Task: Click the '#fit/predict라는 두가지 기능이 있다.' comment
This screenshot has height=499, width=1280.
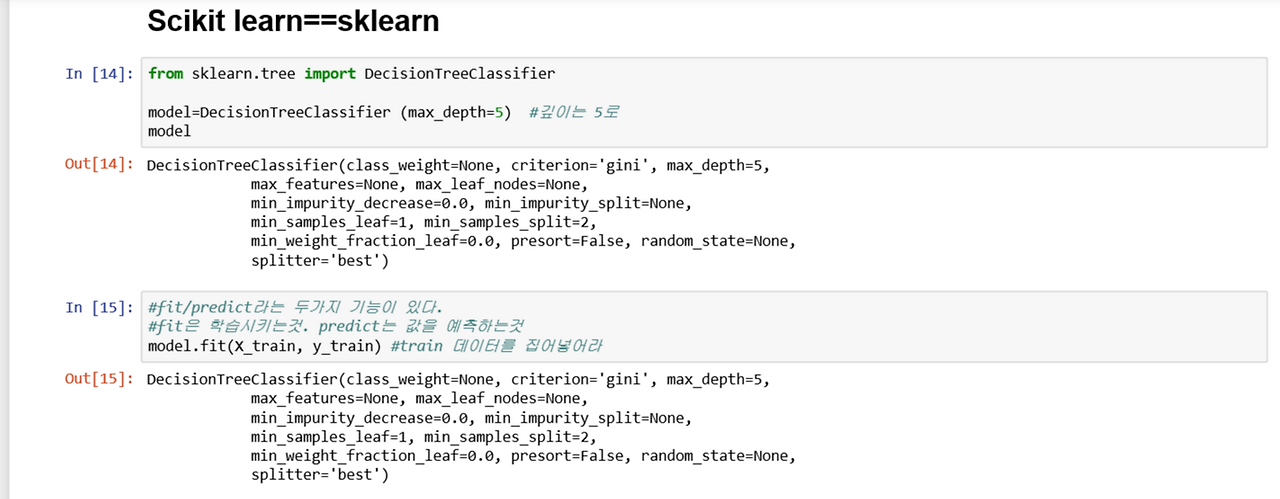Action: (x=295, y=307)
